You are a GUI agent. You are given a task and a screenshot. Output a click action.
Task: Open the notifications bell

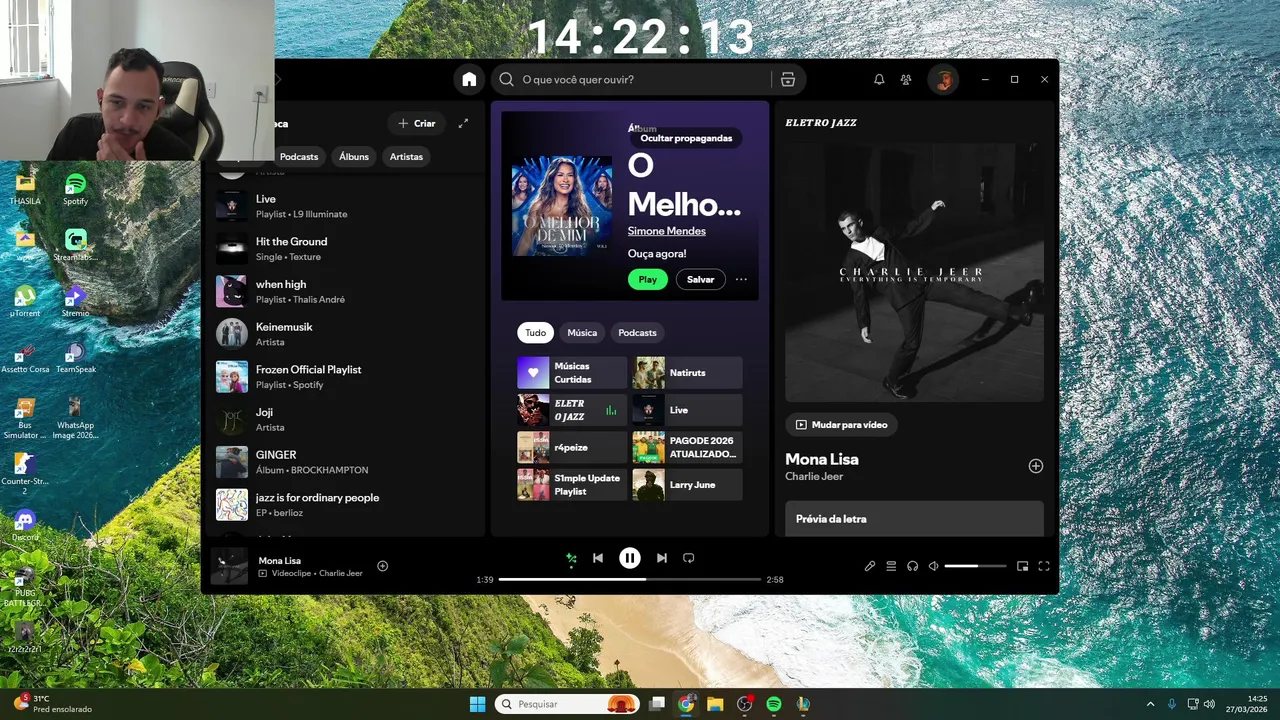[x=879, y=79]
